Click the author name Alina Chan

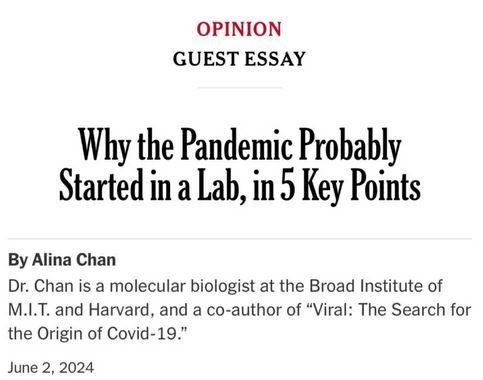click(x=74, y=260)
